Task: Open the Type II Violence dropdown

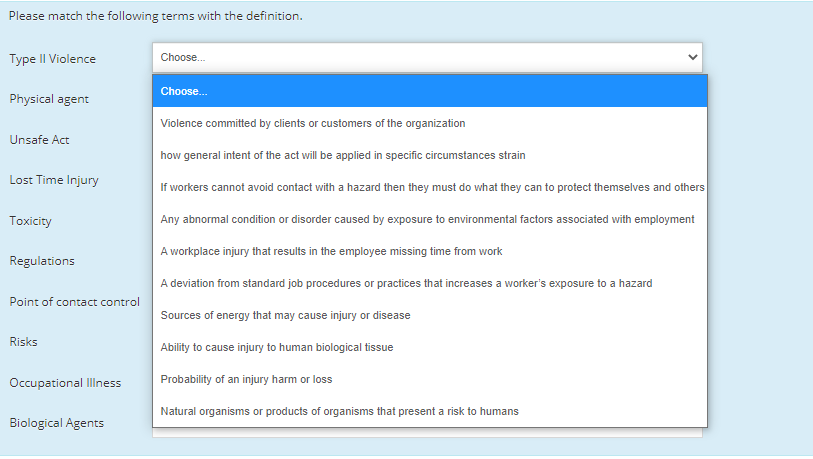Action: [x=427, y=58]
